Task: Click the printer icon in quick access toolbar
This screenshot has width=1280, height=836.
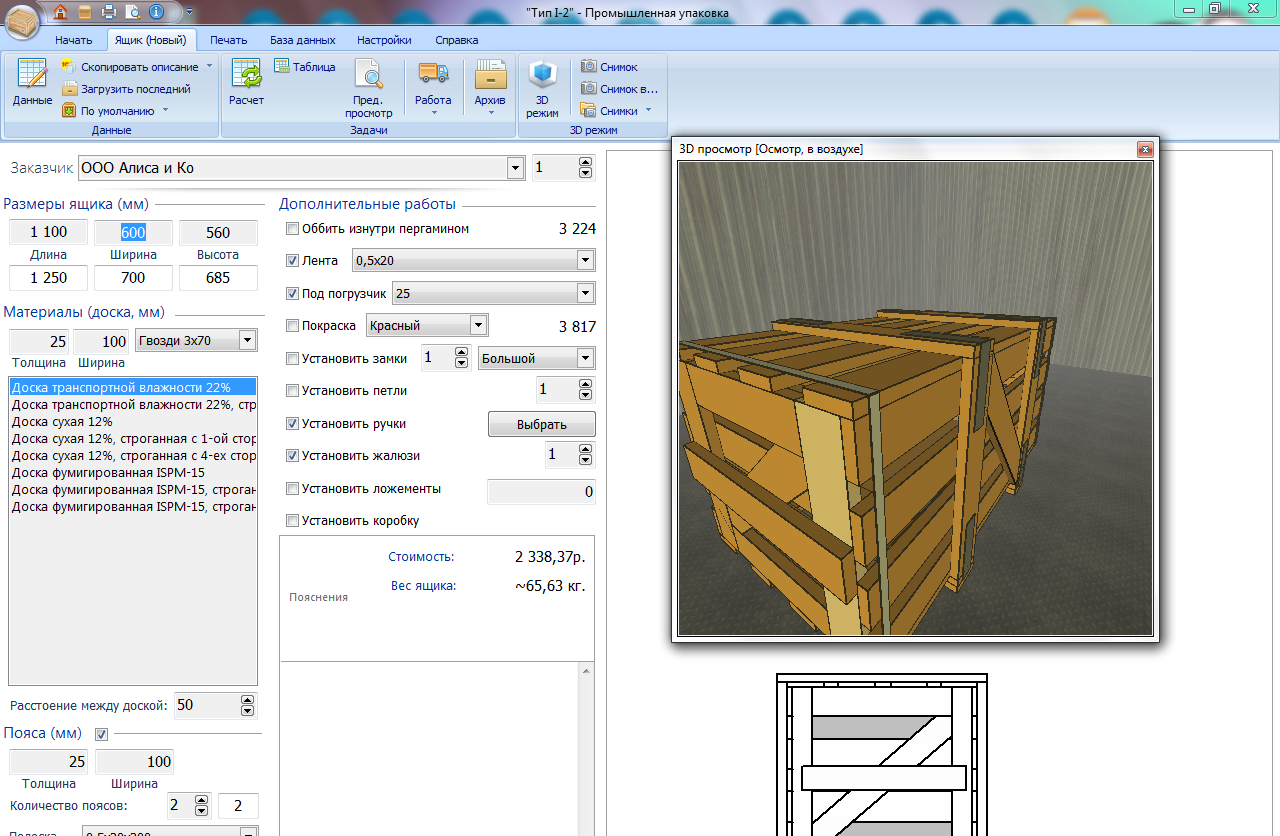Action: pyautogui.click(x=109, y=13)
